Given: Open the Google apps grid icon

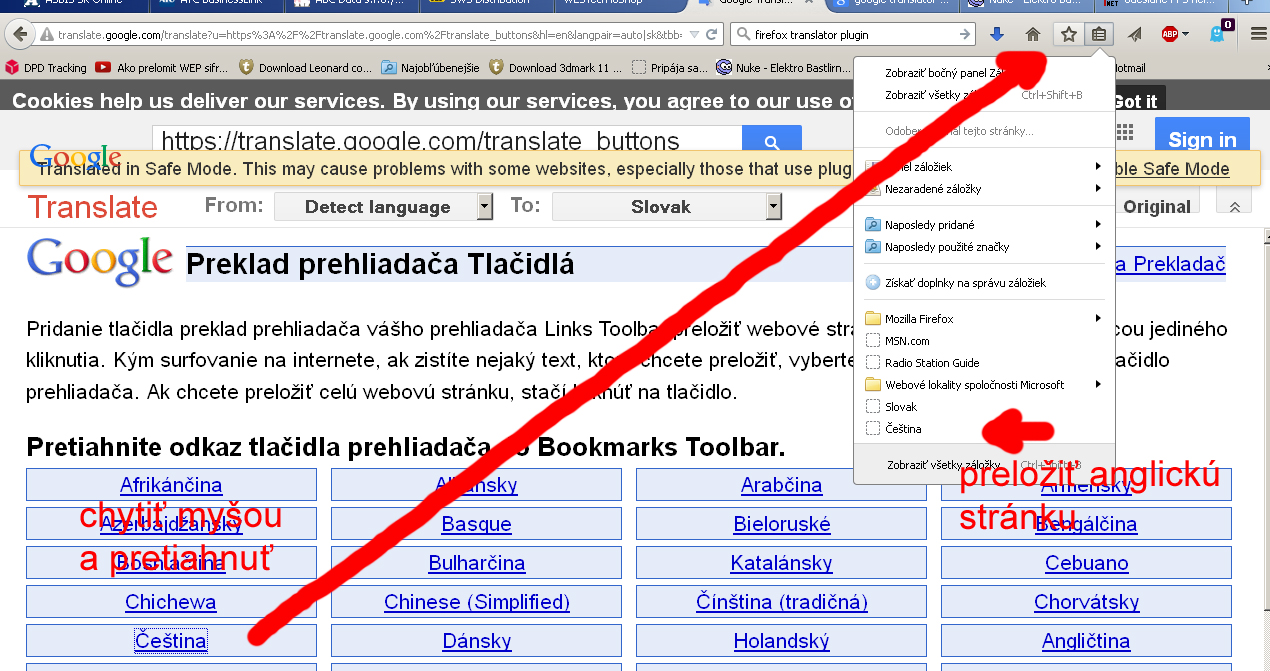Looking at the screenshot, I should (x=1125, y=133).
